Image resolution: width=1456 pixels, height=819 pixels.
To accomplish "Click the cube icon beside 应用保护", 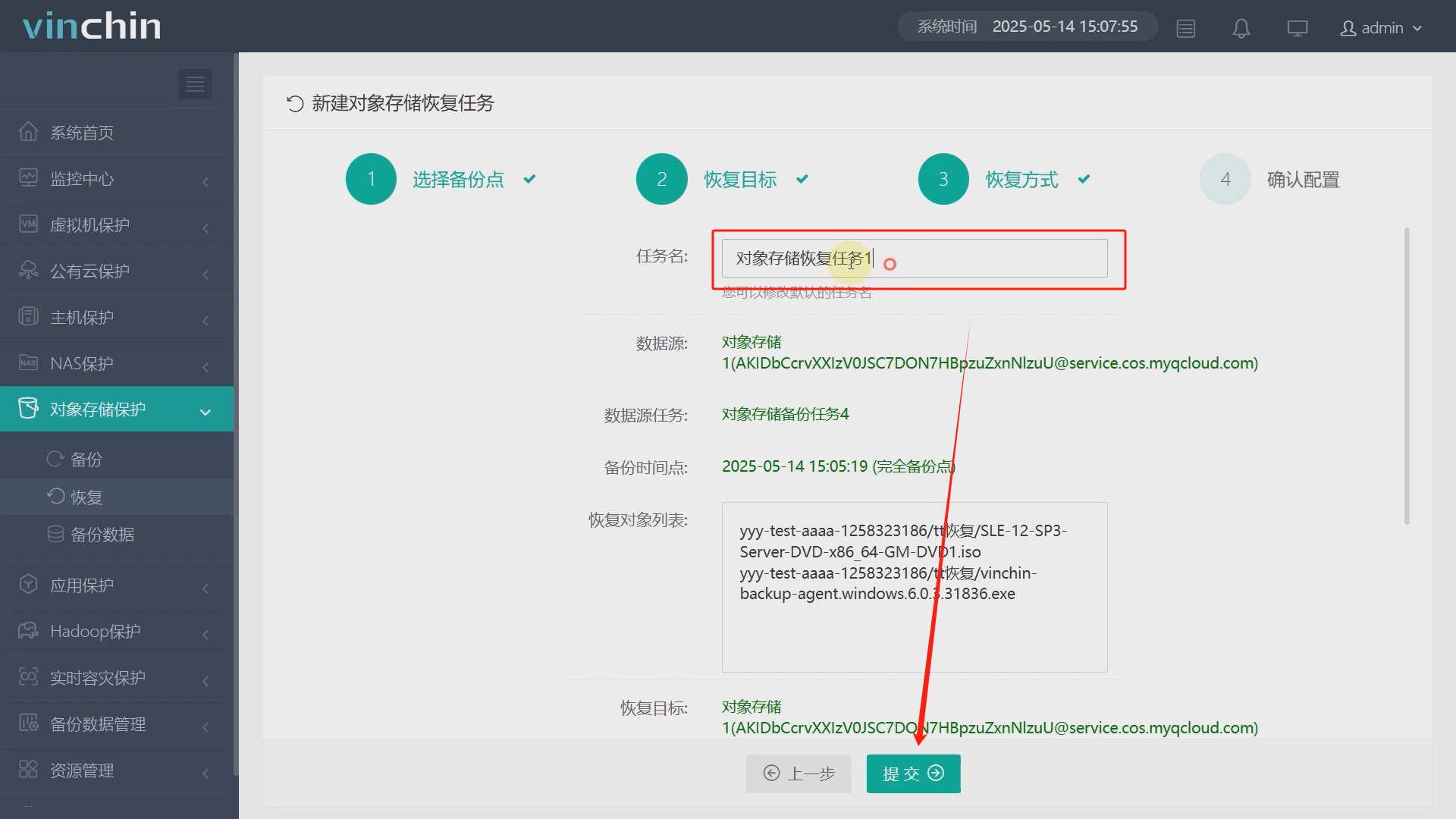I will tap(28, 585).
